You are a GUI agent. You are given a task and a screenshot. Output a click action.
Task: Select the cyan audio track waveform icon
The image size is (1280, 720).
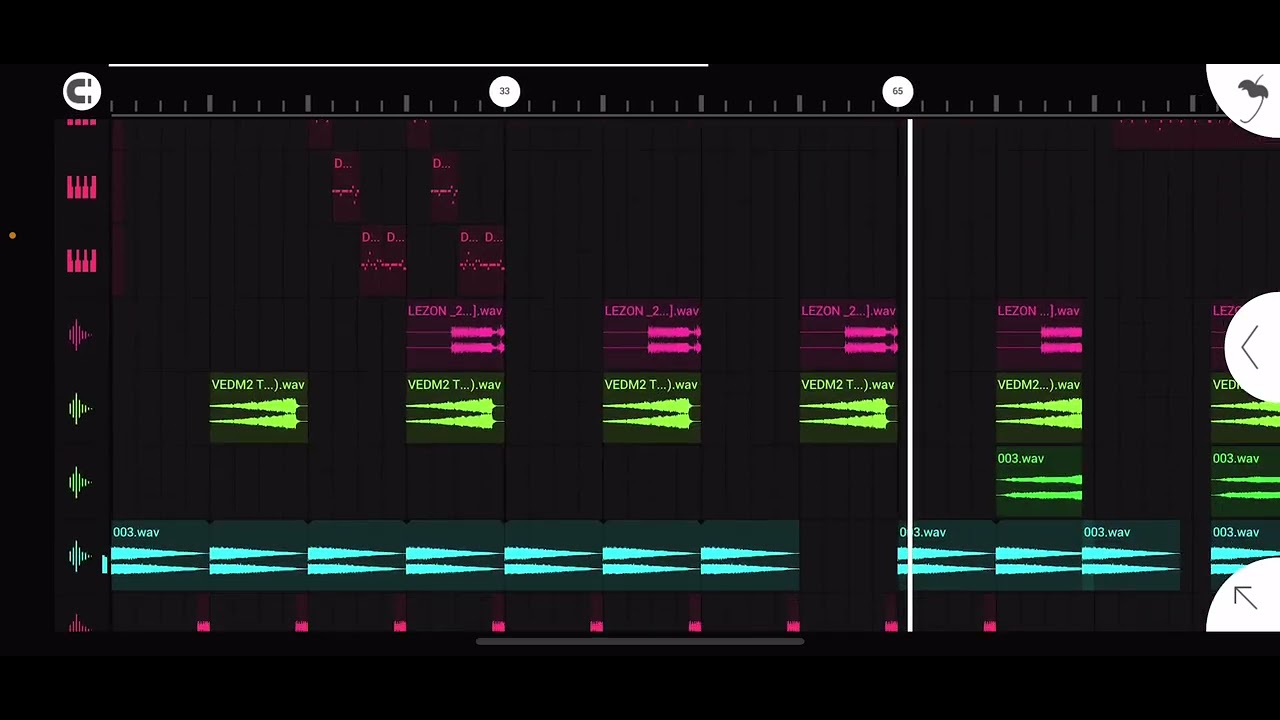click(80, 556)
